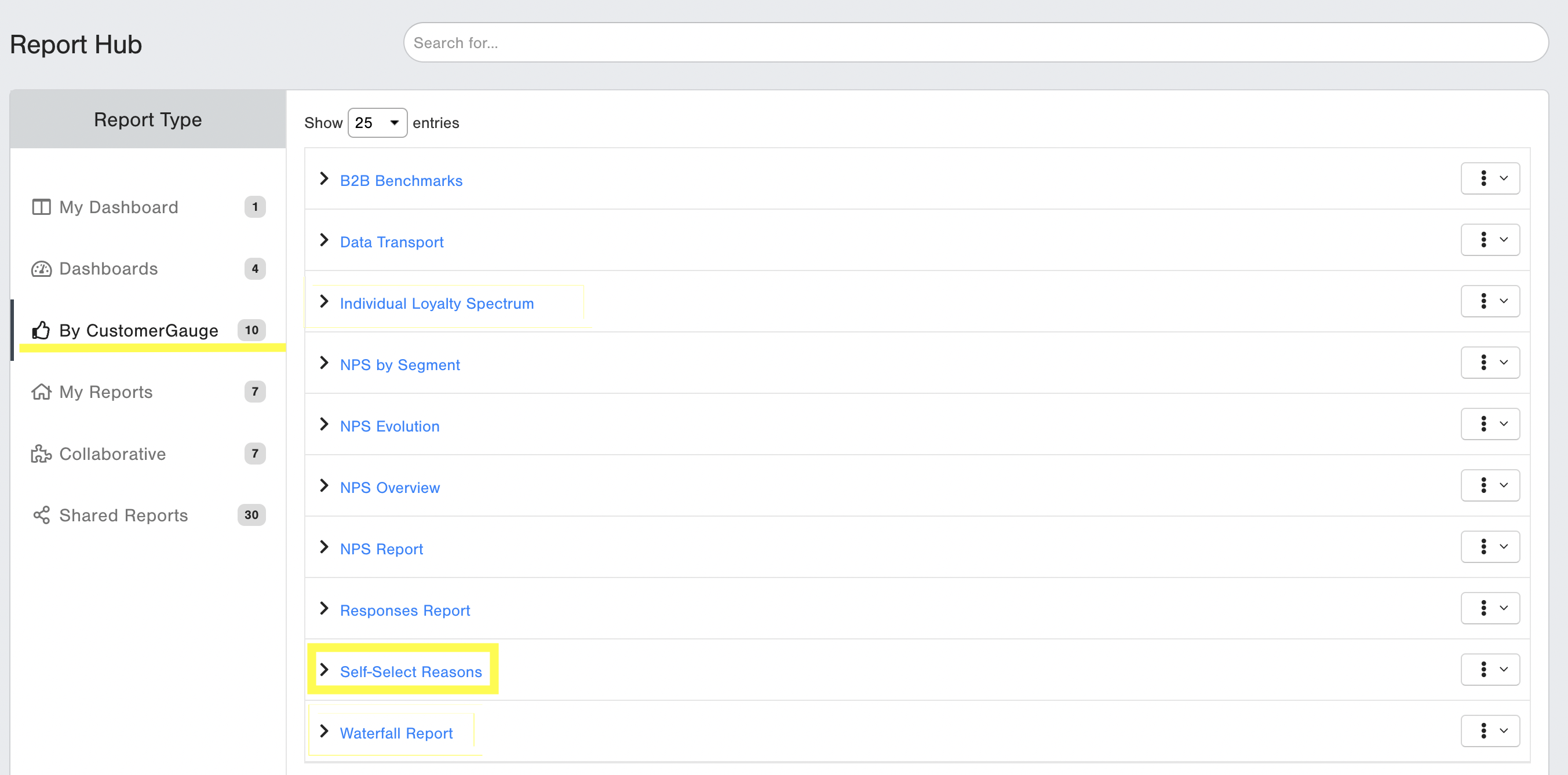Viewport: 1568px width, 775px height.
Task: Click the Shared Reports share icon
Action: pyautogui.click(x=41, y=514)
